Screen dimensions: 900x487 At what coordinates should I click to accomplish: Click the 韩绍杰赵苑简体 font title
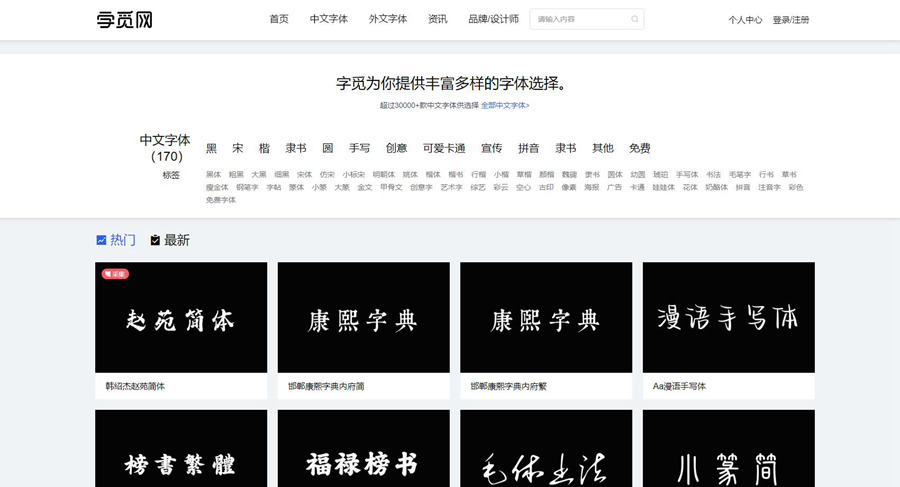coord(135,386)
